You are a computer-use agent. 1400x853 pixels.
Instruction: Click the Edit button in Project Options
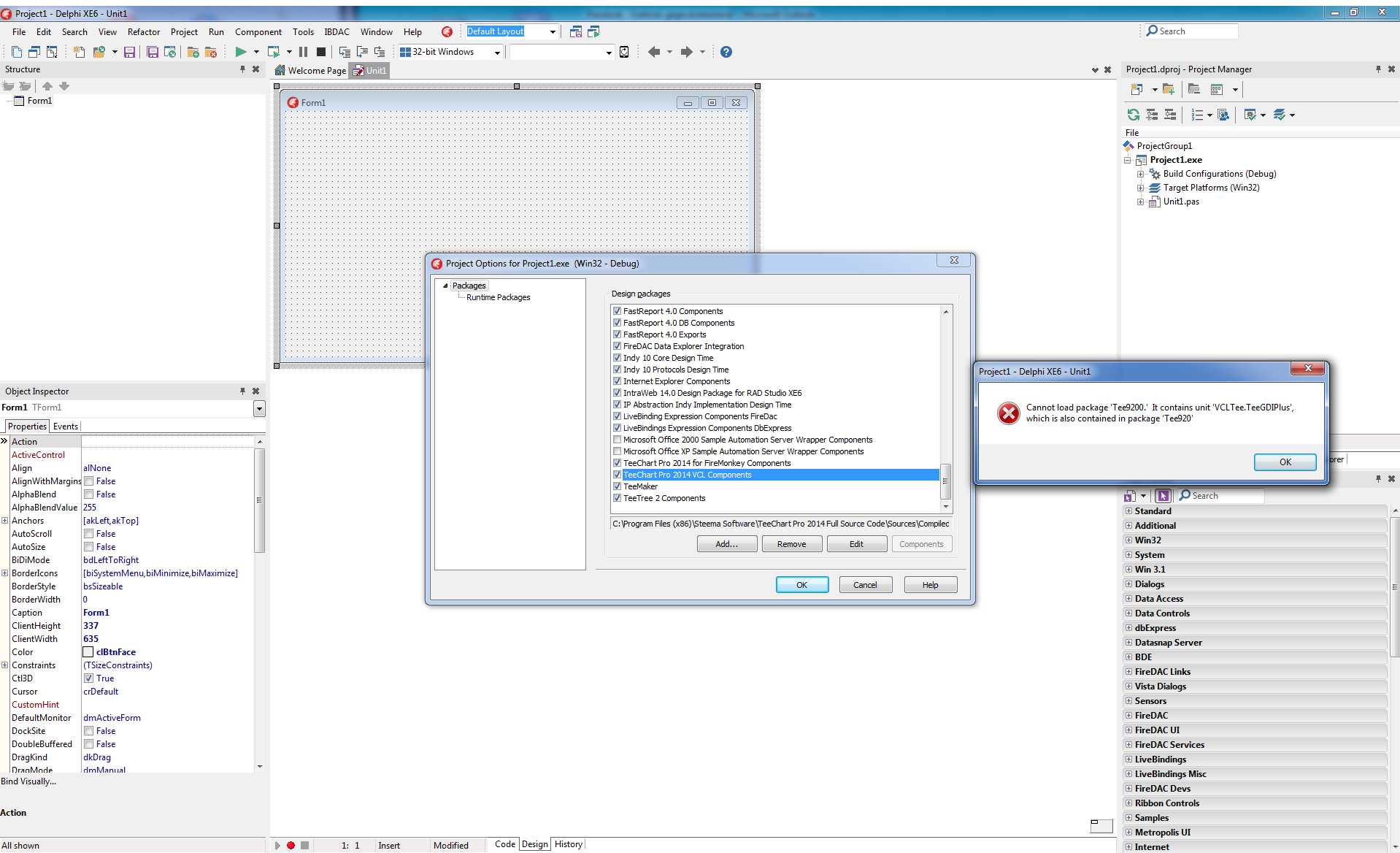click(856, 544)
